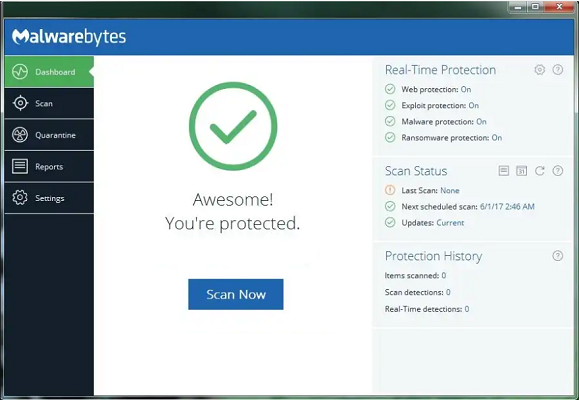The height and width of the screenshot is (400, 579).
Task: Click Web protection green check icon
Action: pyautogui.click(x=390, y=89)
